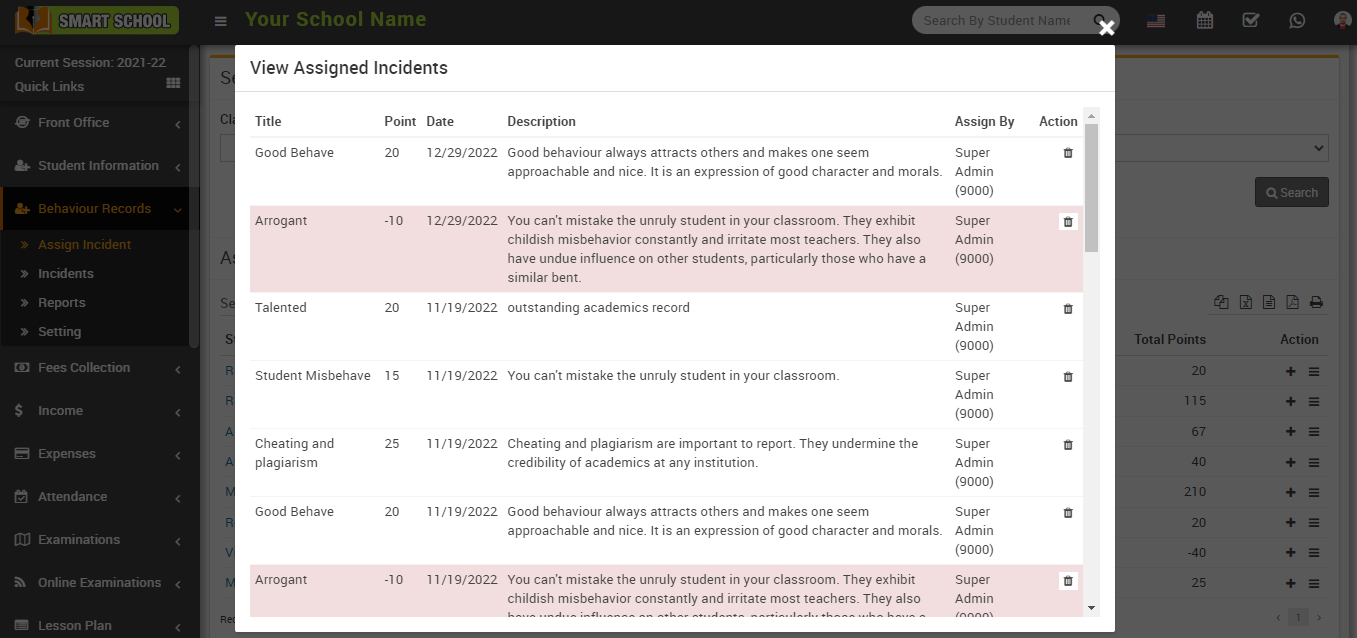Open the language flag selector

click(x=1156, y=20)
